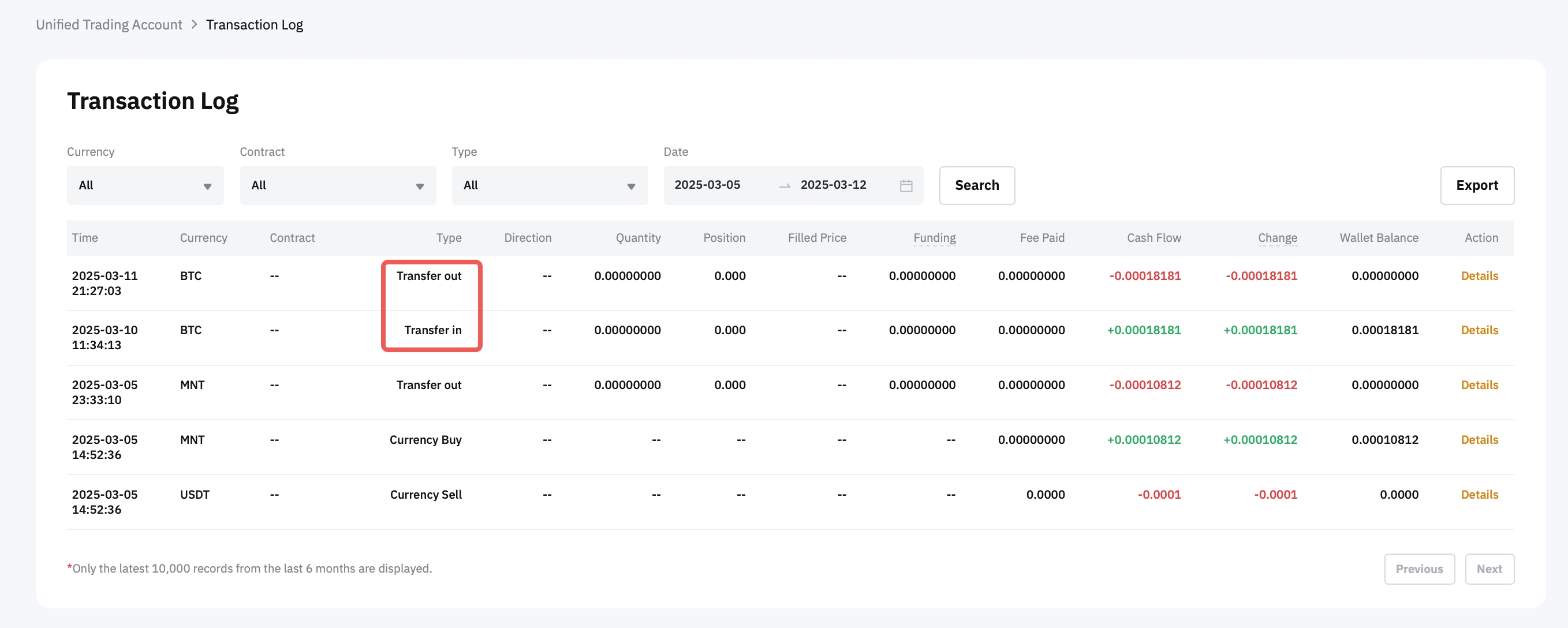Open Details for MNT Transfer out row

pos(1479,384)
